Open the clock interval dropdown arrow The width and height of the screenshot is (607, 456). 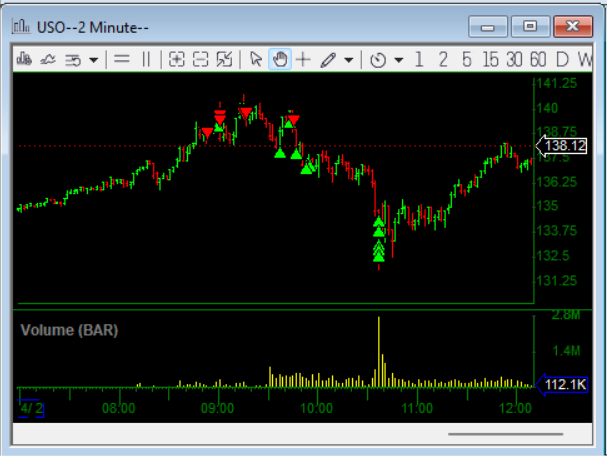(399, 60)
